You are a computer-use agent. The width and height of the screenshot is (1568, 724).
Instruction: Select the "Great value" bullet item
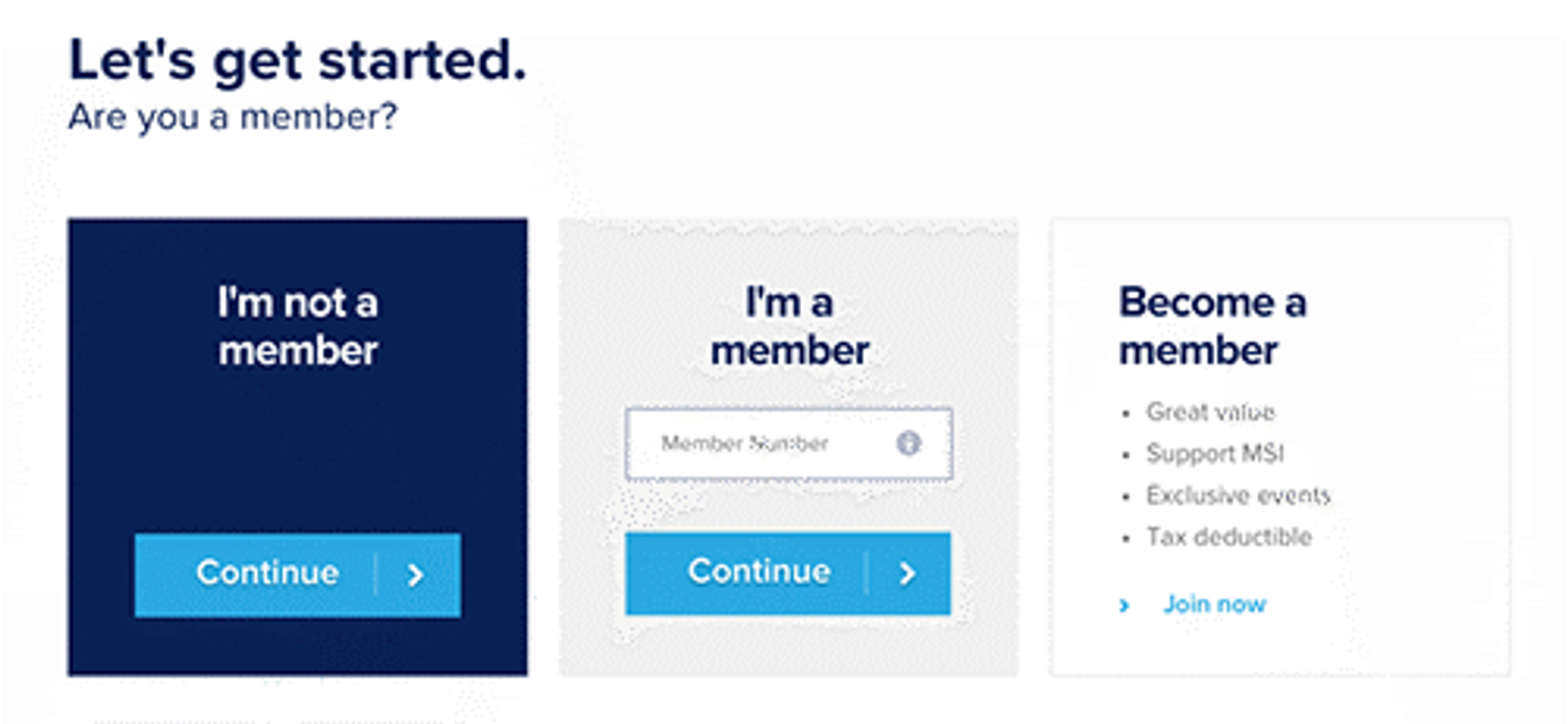(1209, 412)
